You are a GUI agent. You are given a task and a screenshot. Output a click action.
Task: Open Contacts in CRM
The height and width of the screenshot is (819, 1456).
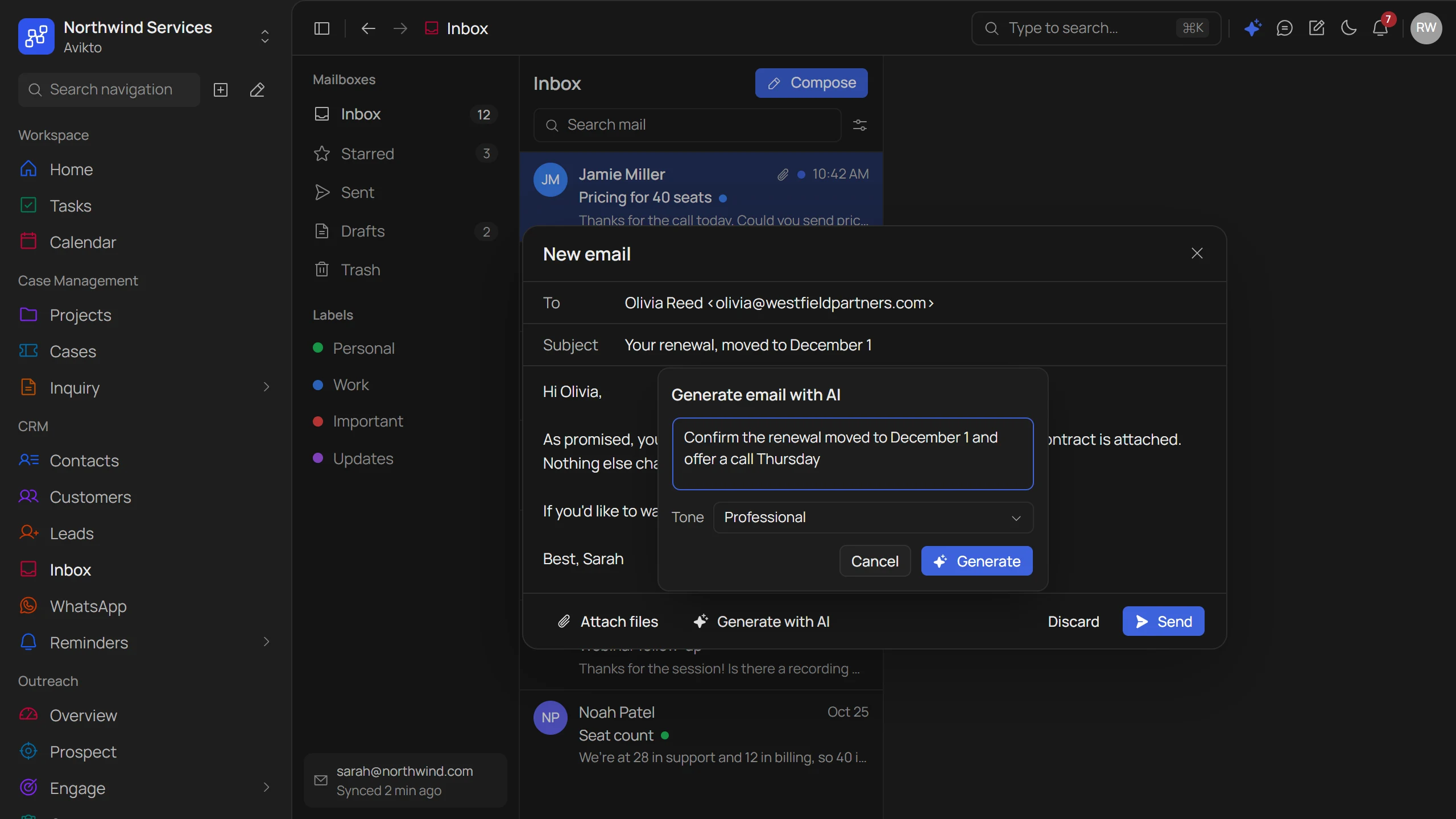point(146,461)
